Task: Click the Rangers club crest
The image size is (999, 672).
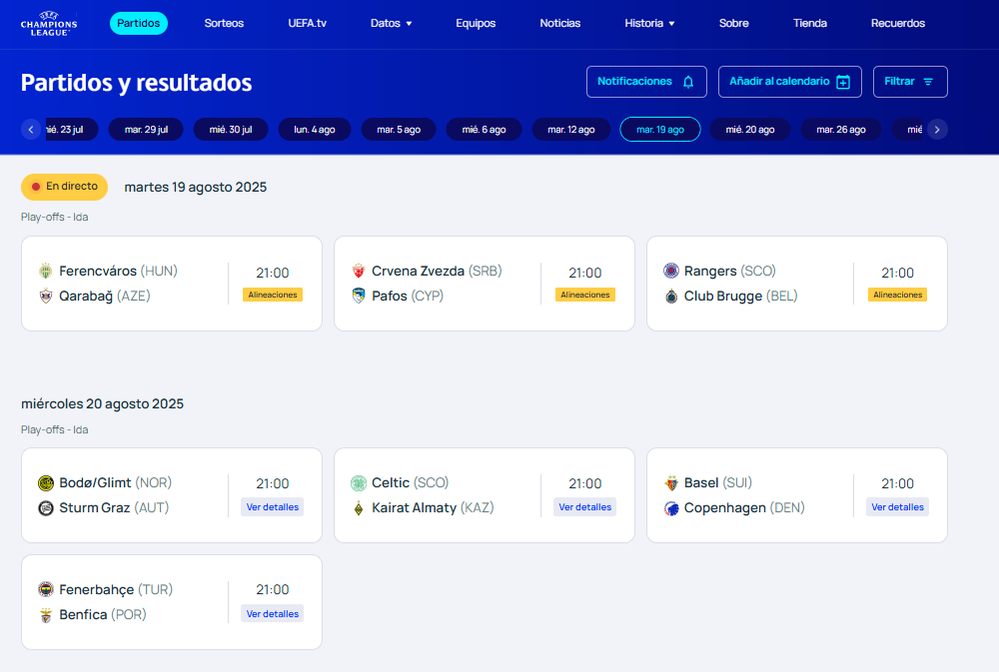Action: click(671, 271)
